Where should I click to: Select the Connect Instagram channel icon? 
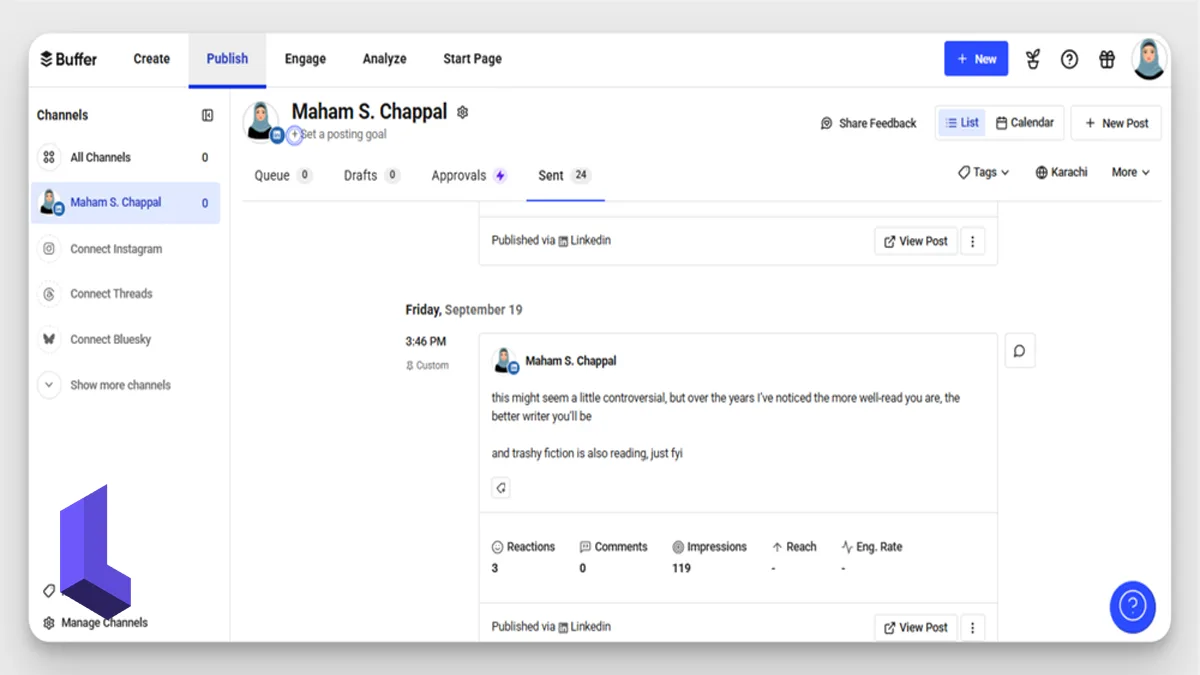[x=48, y=248]
